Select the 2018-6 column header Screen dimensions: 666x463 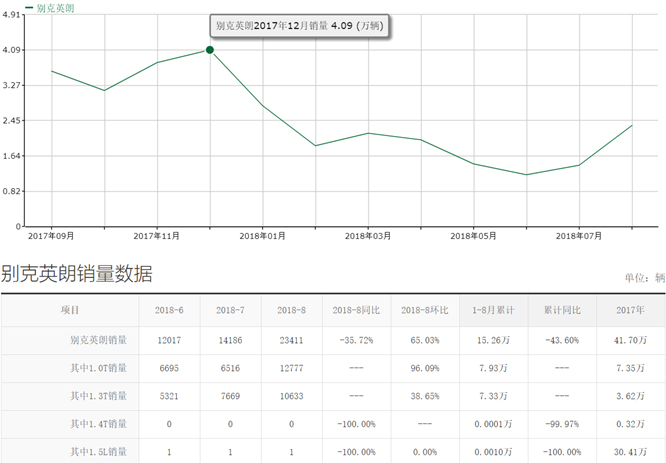click(169, 311)
